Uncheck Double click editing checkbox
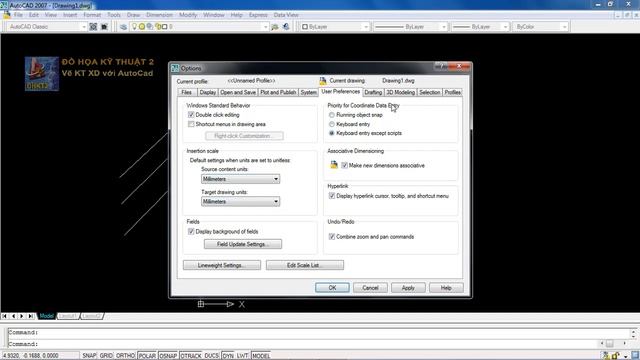Screen dimensions: 640x360 pos(191,115)
